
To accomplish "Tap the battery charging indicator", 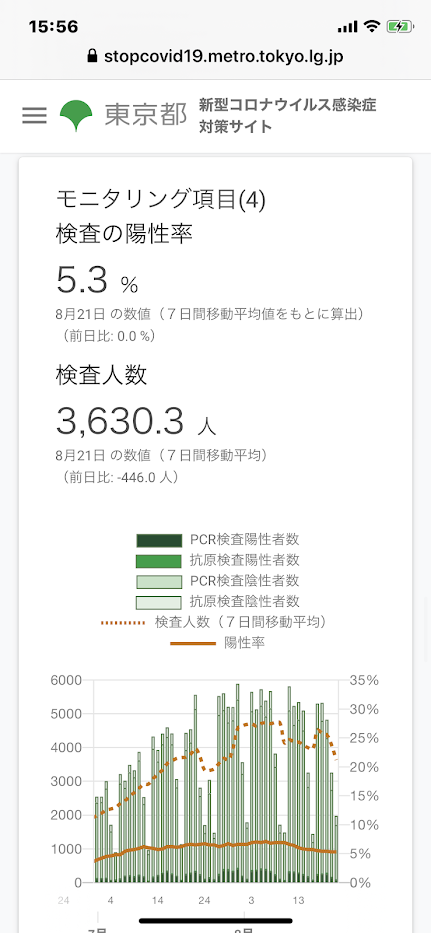I will (398, 26).
